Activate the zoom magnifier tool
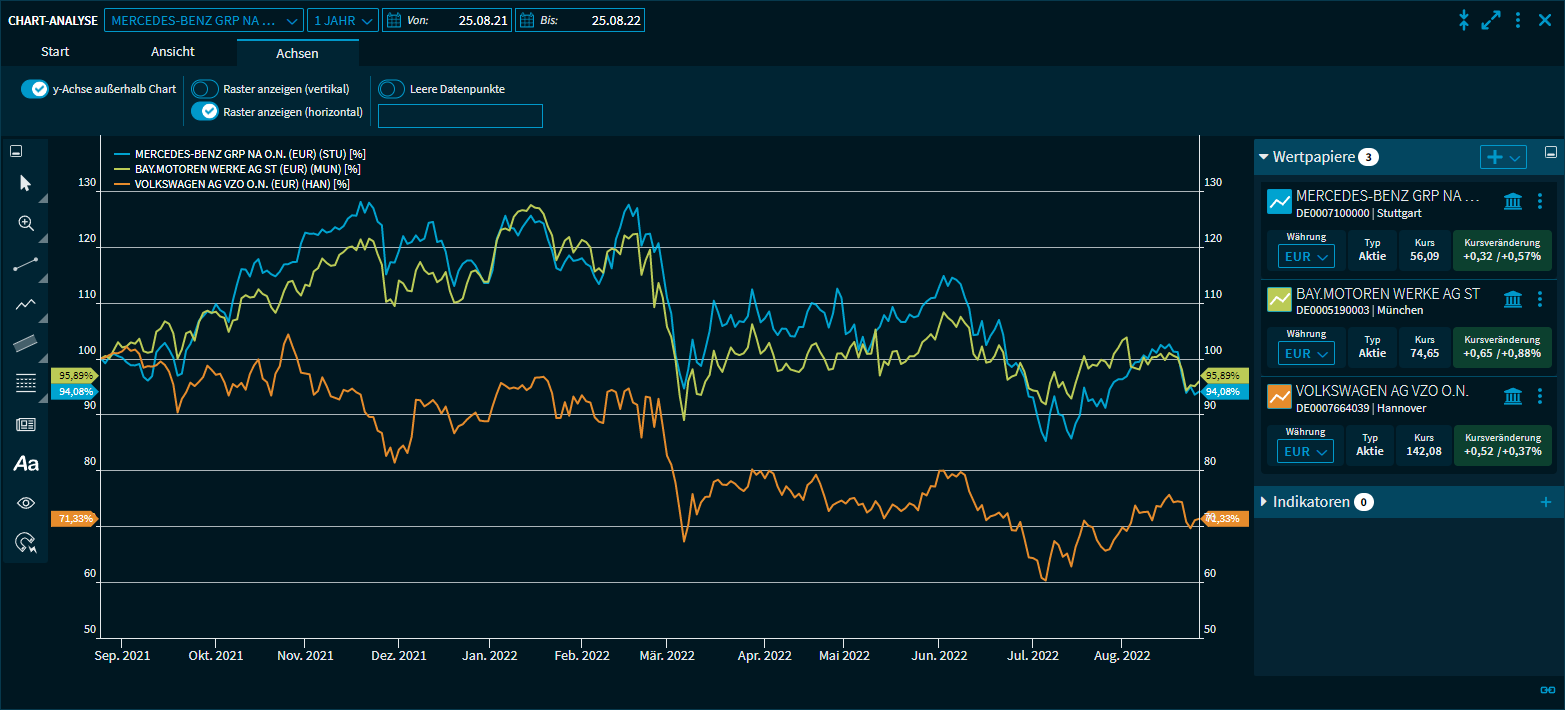 pyautogui.click(x=25, y=224)
